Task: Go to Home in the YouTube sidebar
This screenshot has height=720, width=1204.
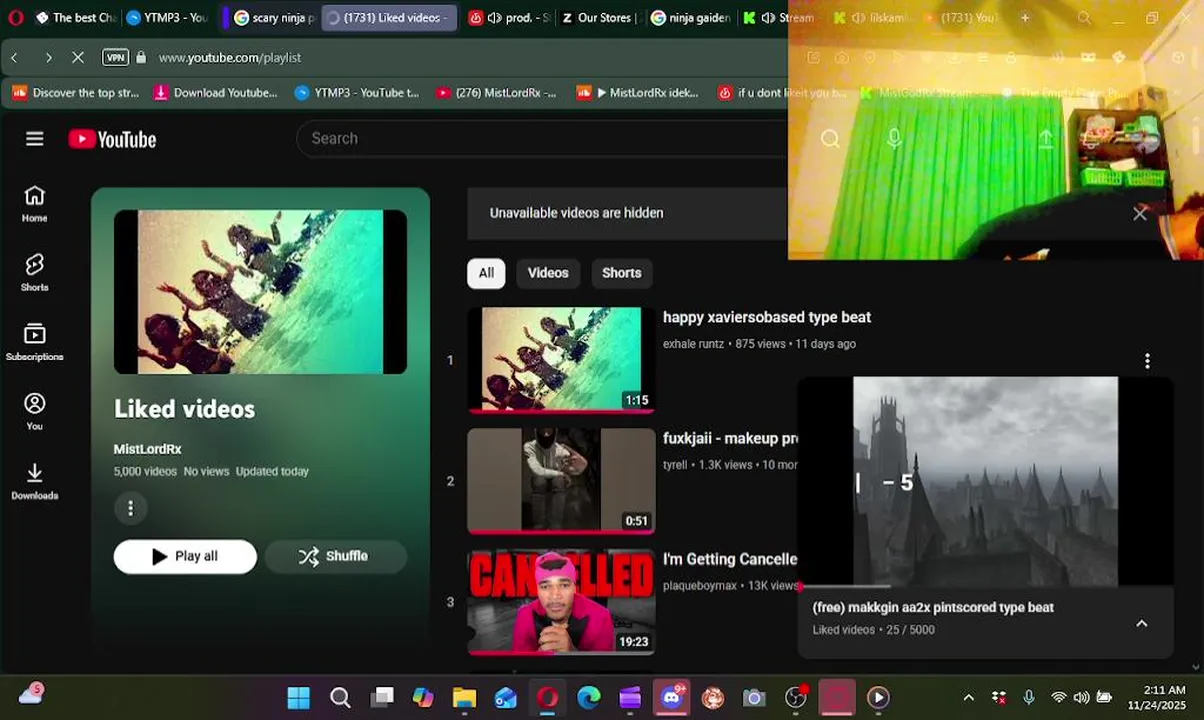Action: click(35, 204)
